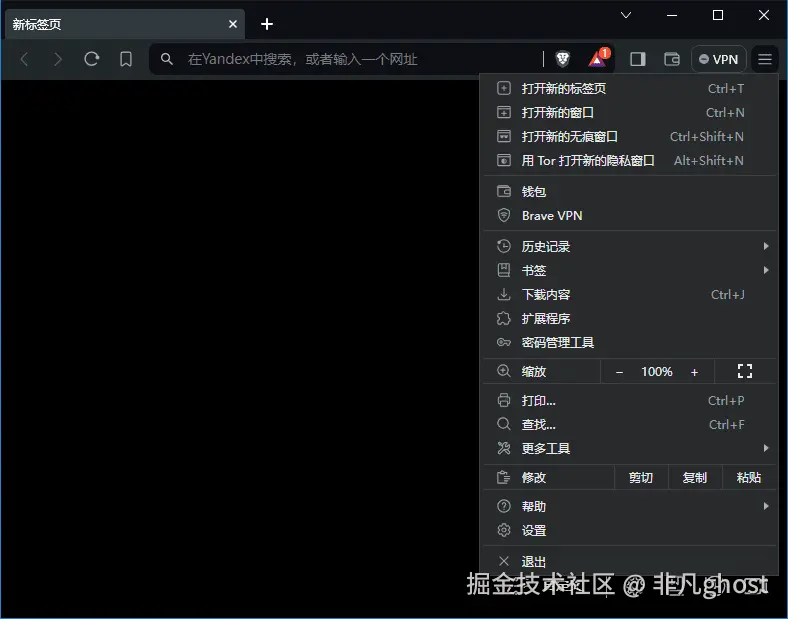Click the search magnifier icon in address bar
Image resolution: width=788 pixels, height=619 pixels.
point(167,59)
